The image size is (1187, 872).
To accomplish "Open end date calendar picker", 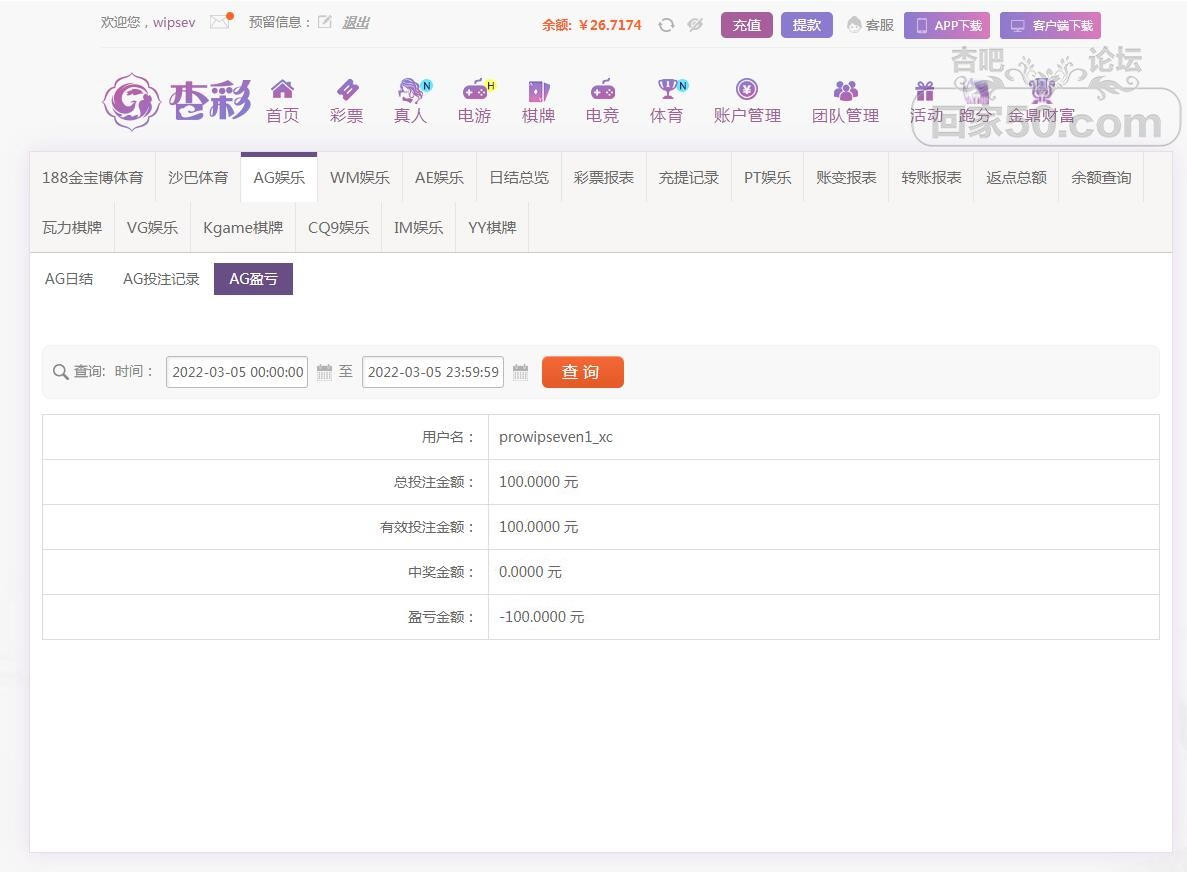I will (520, 372).
